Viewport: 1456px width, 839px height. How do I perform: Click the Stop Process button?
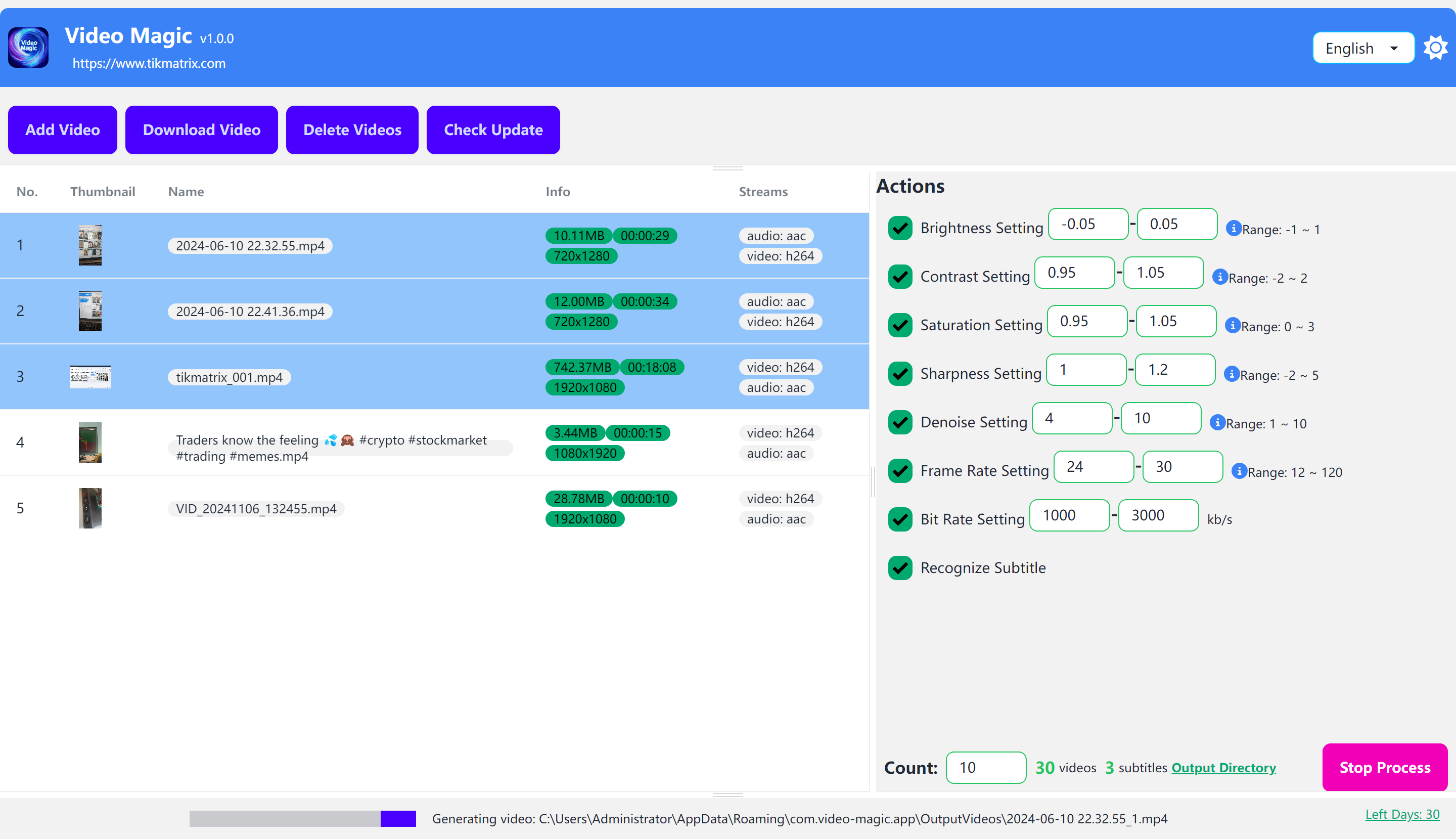coord(1385,768)
